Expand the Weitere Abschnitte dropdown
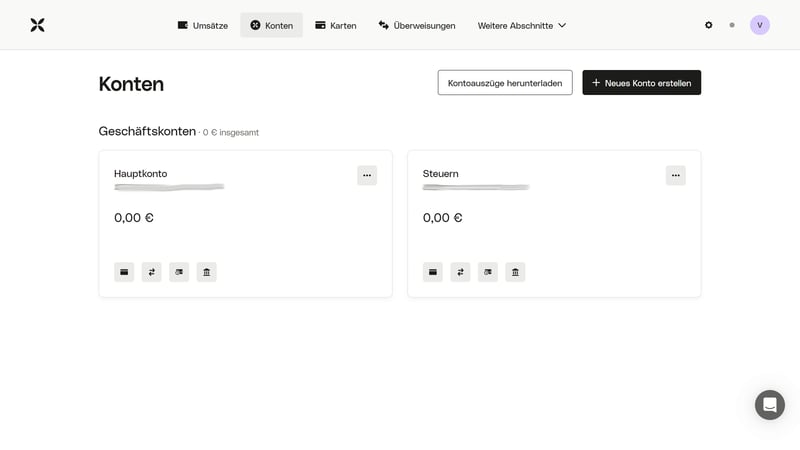Screen dimensions: 800x450 [522, 26]
